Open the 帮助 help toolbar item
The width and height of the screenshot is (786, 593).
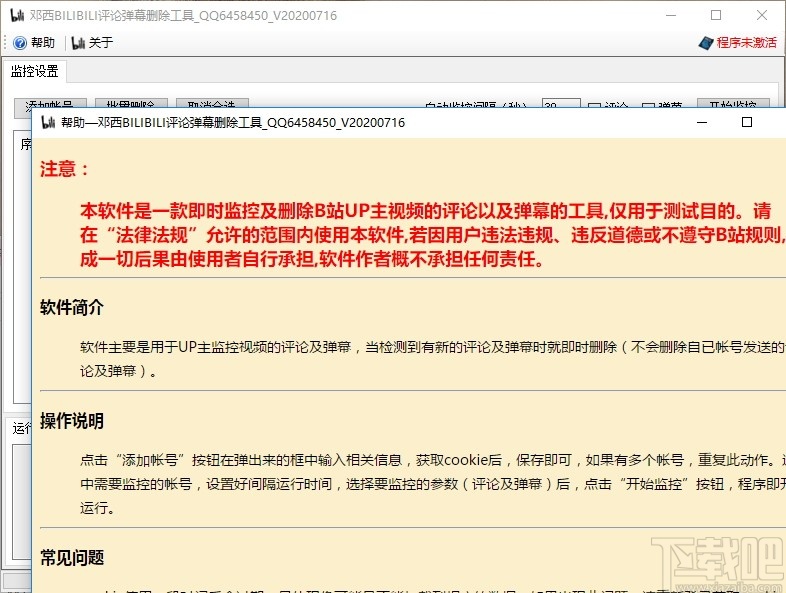34,43
